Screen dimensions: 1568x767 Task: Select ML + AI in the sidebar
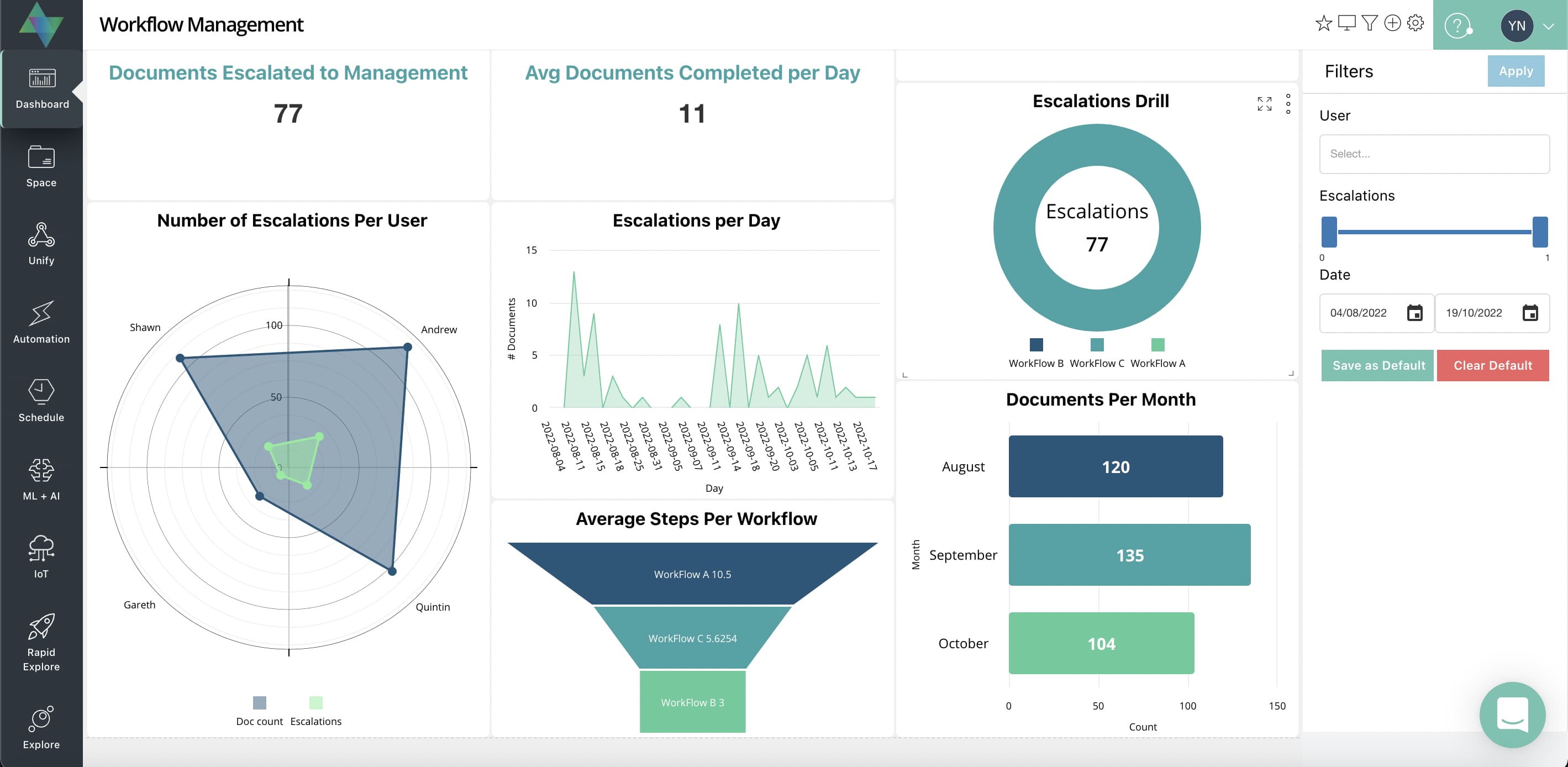tap(41, 479)
